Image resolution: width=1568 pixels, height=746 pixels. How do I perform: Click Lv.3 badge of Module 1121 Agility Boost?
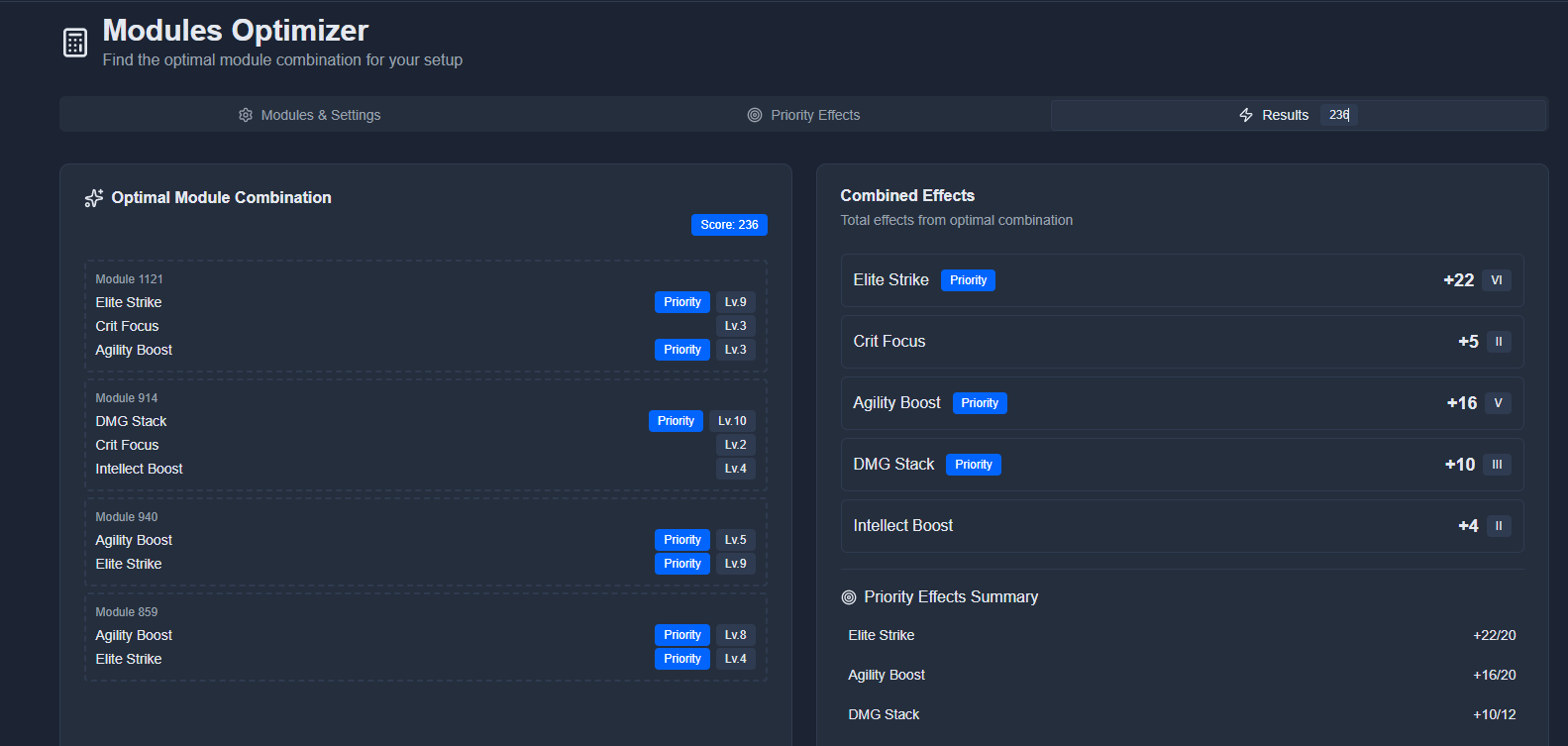736,350
